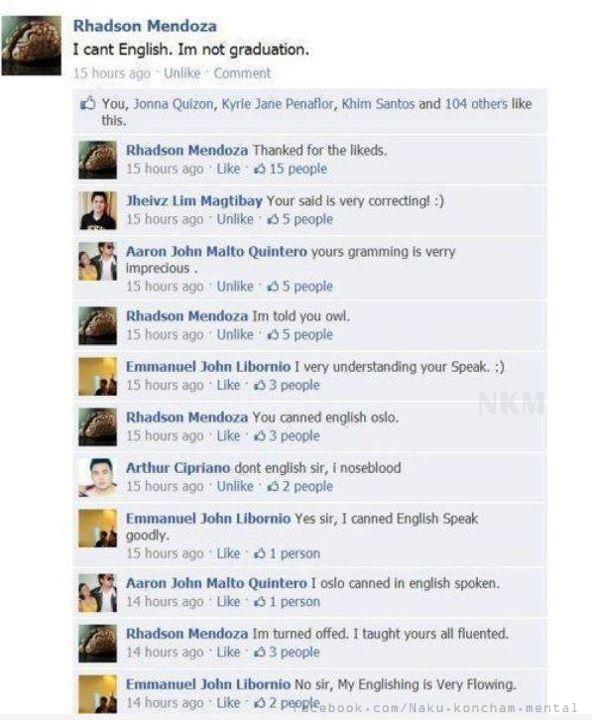Open Jheivz Lim Magtibay's avatar thumbnail
The image size is (592, 720).
point(97,211)
